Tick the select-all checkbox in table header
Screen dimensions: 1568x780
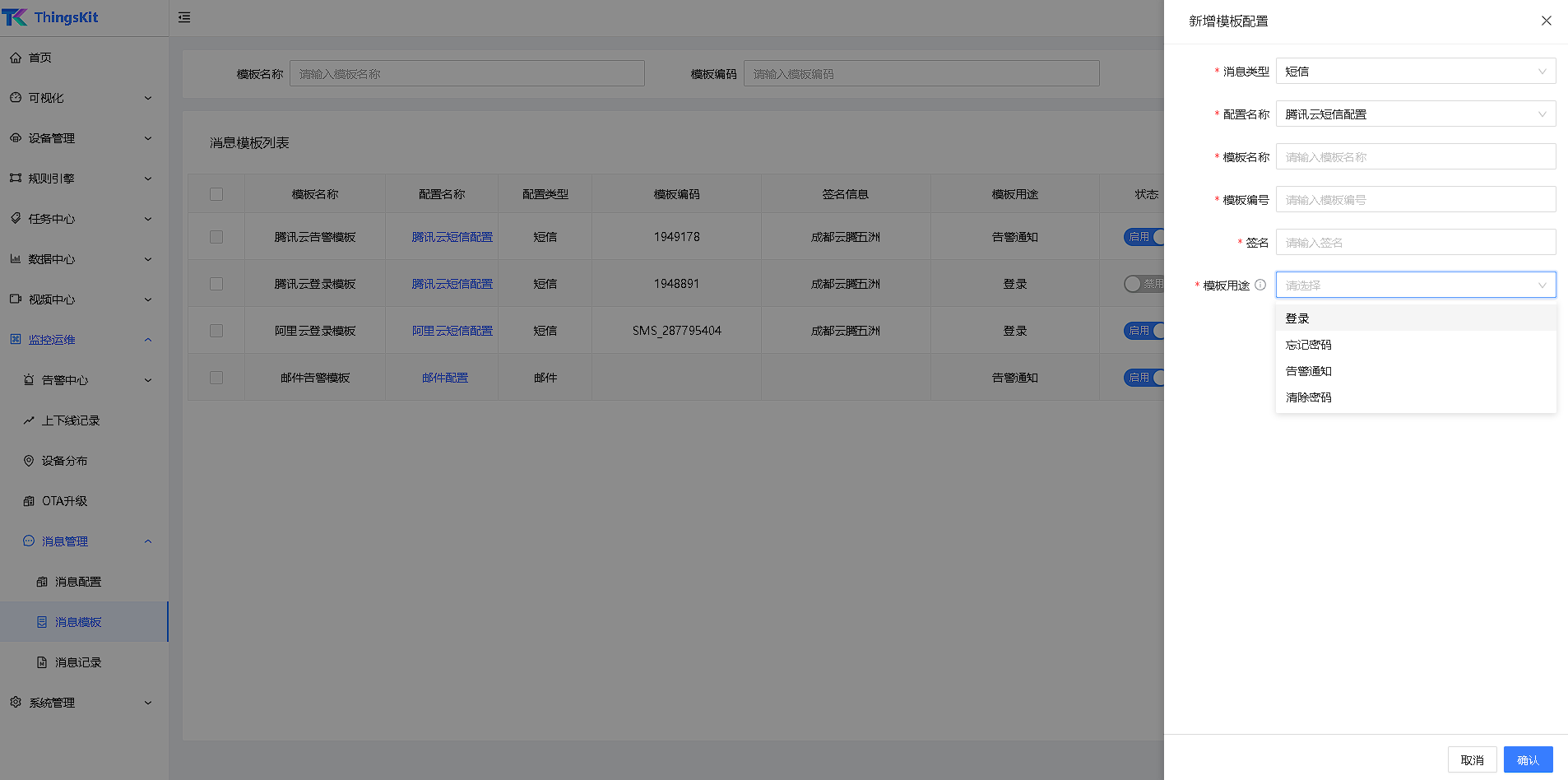coord(216,194)
